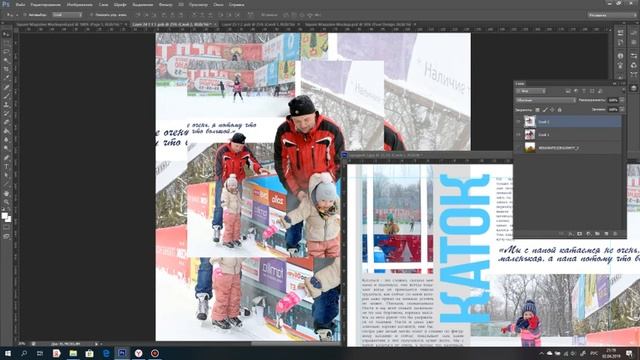Click the Fill value field
The height and width of the screenshot is (360, 640).
pos(613,109)
